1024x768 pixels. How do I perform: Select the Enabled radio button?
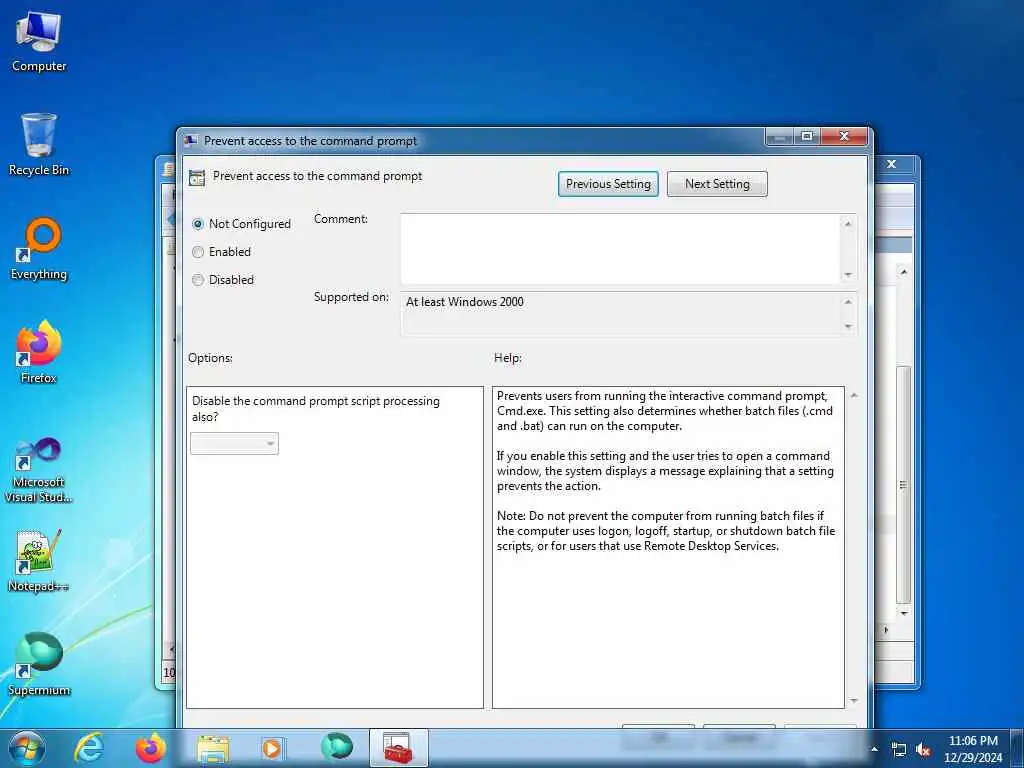coord(198,252)
